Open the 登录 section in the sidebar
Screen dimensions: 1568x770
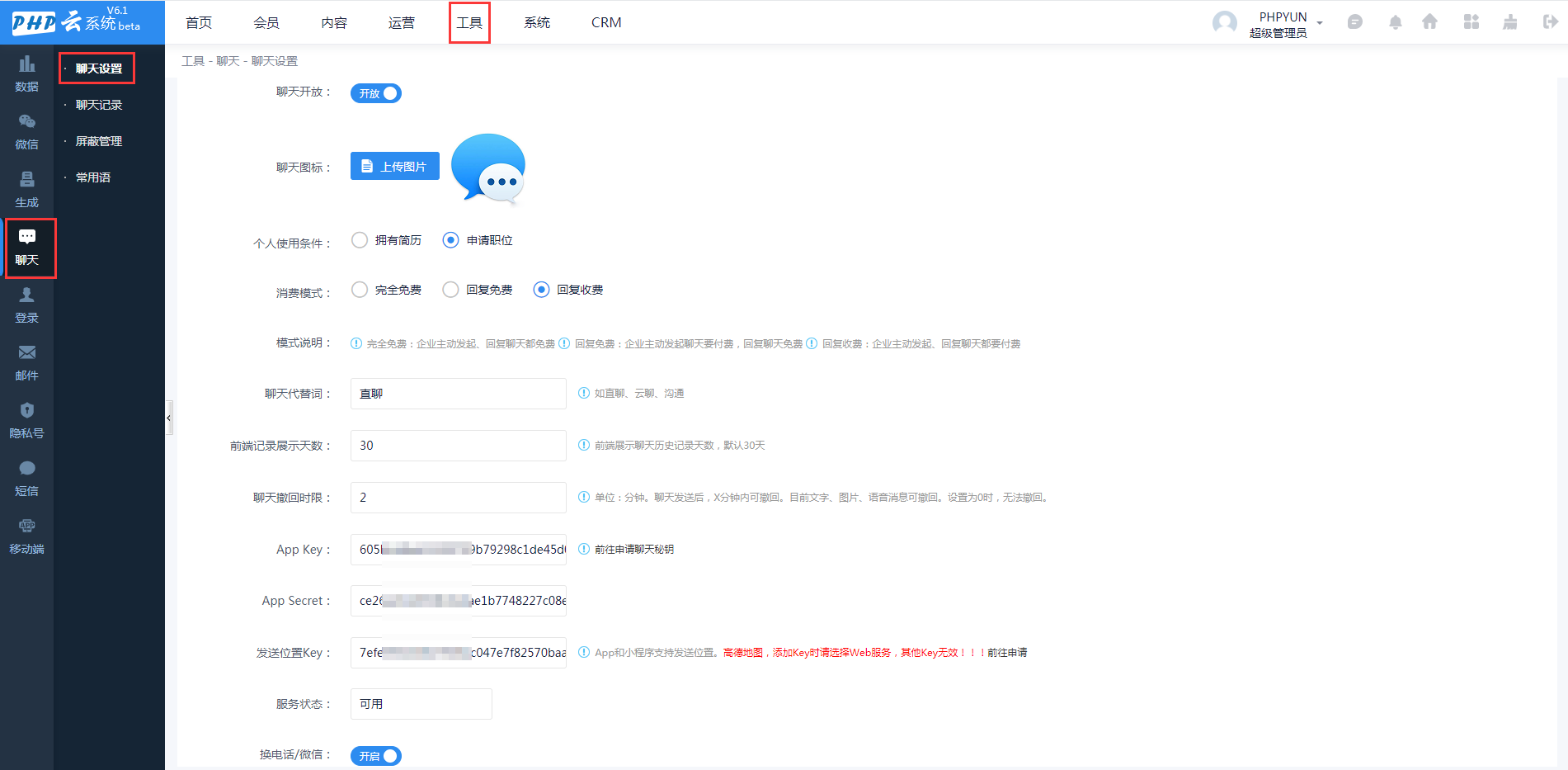26,305
